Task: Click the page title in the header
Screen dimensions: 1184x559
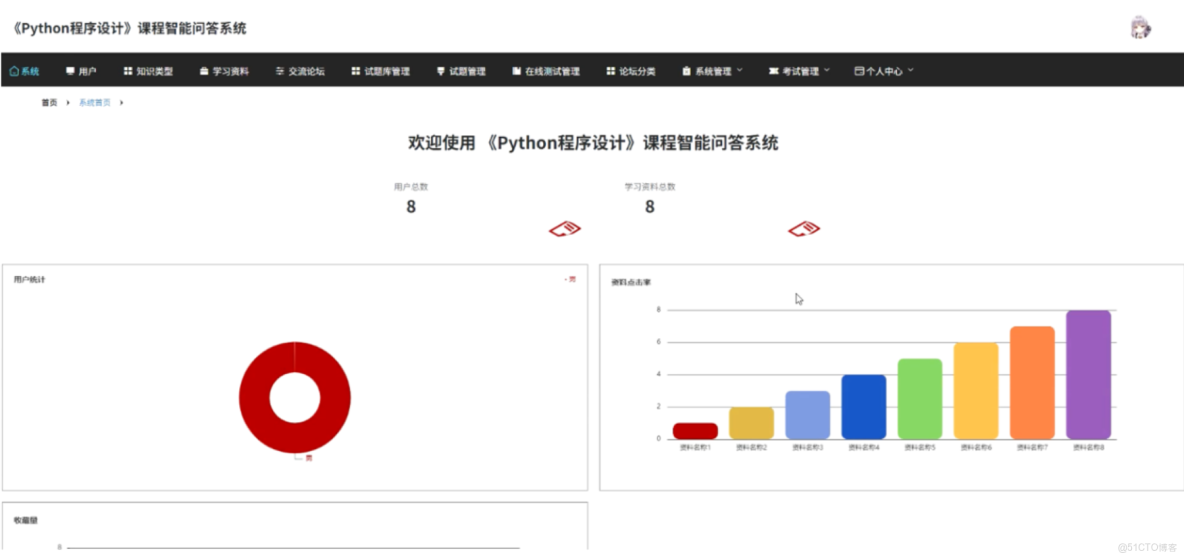Action: coord(128,29)
